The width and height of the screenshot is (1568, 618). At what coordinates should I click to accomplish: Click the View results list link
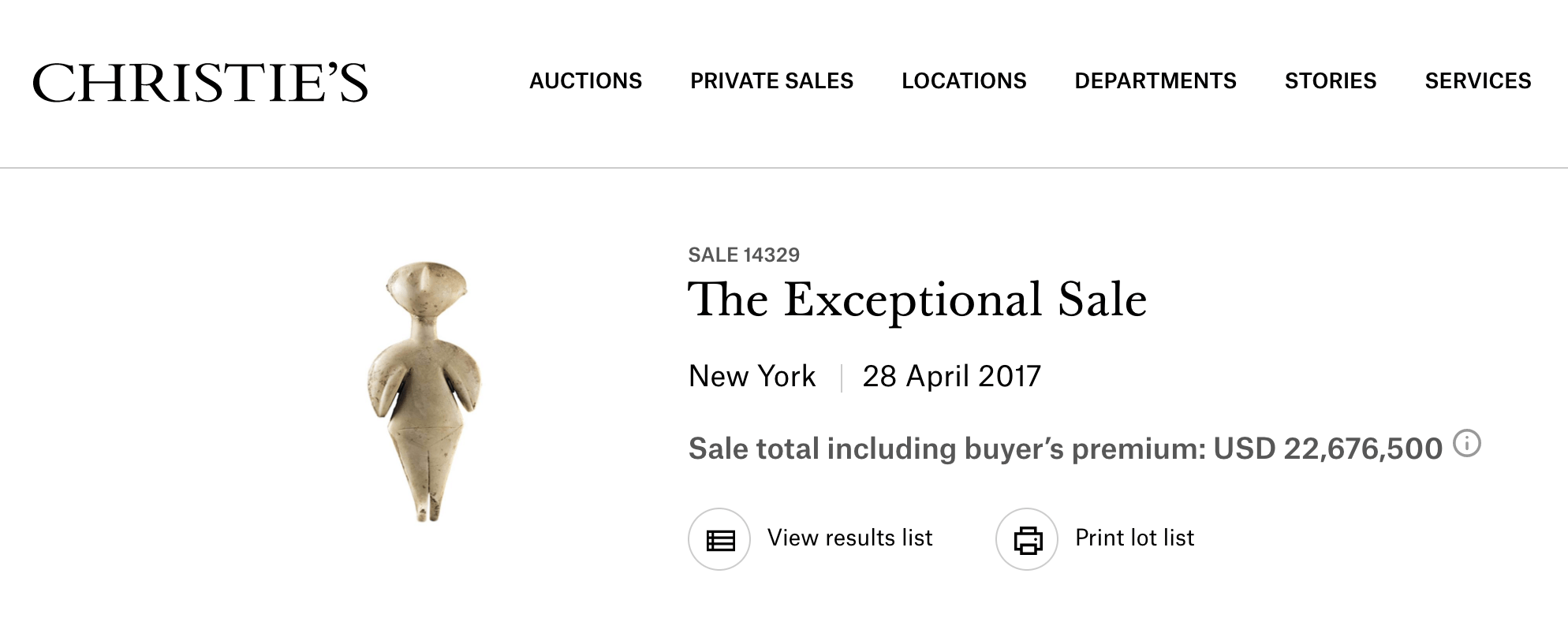(x=849, y=538)
